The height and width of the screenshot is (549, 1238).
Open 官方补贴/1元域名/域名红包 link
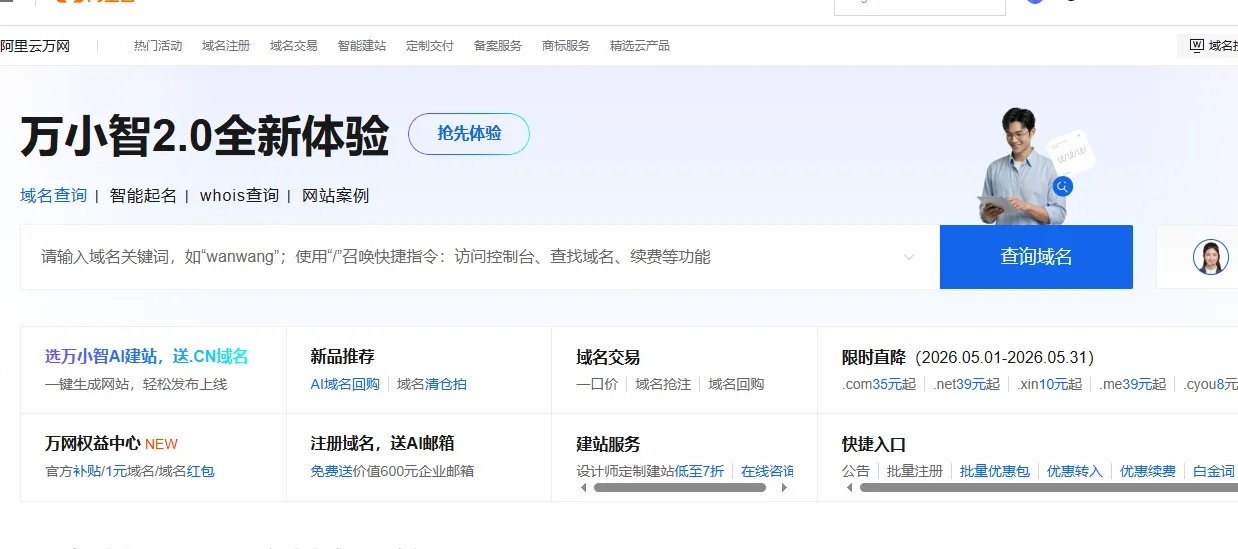pos(130,471)
